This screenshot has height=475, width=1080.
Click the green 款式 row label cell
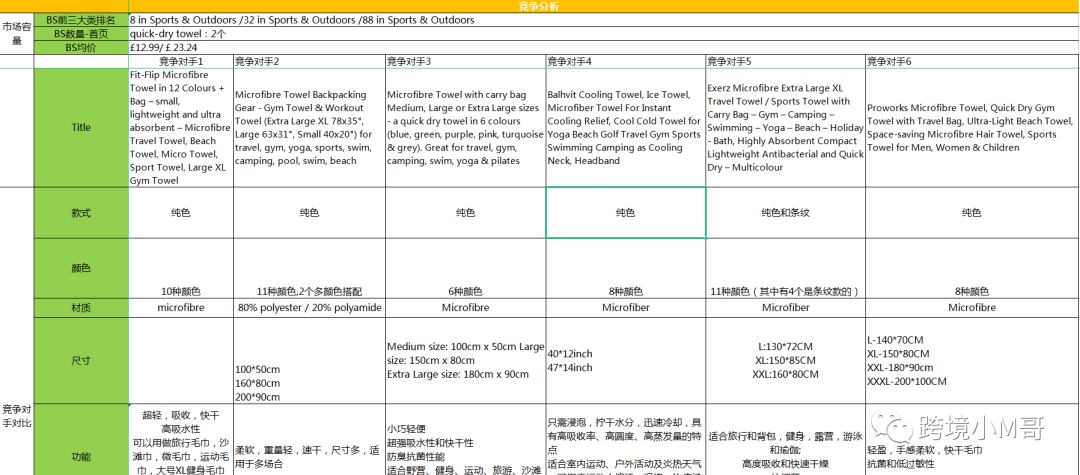tap(81, 213)
